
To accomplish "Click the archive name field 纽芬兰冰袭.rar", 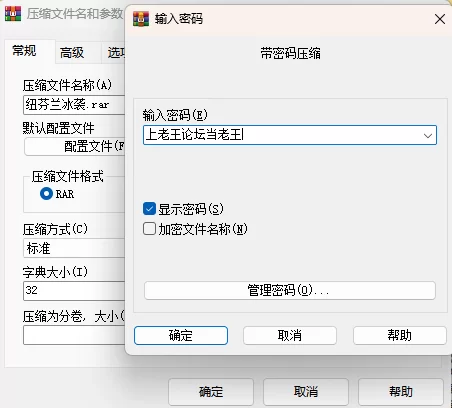I will pos(74,105).
